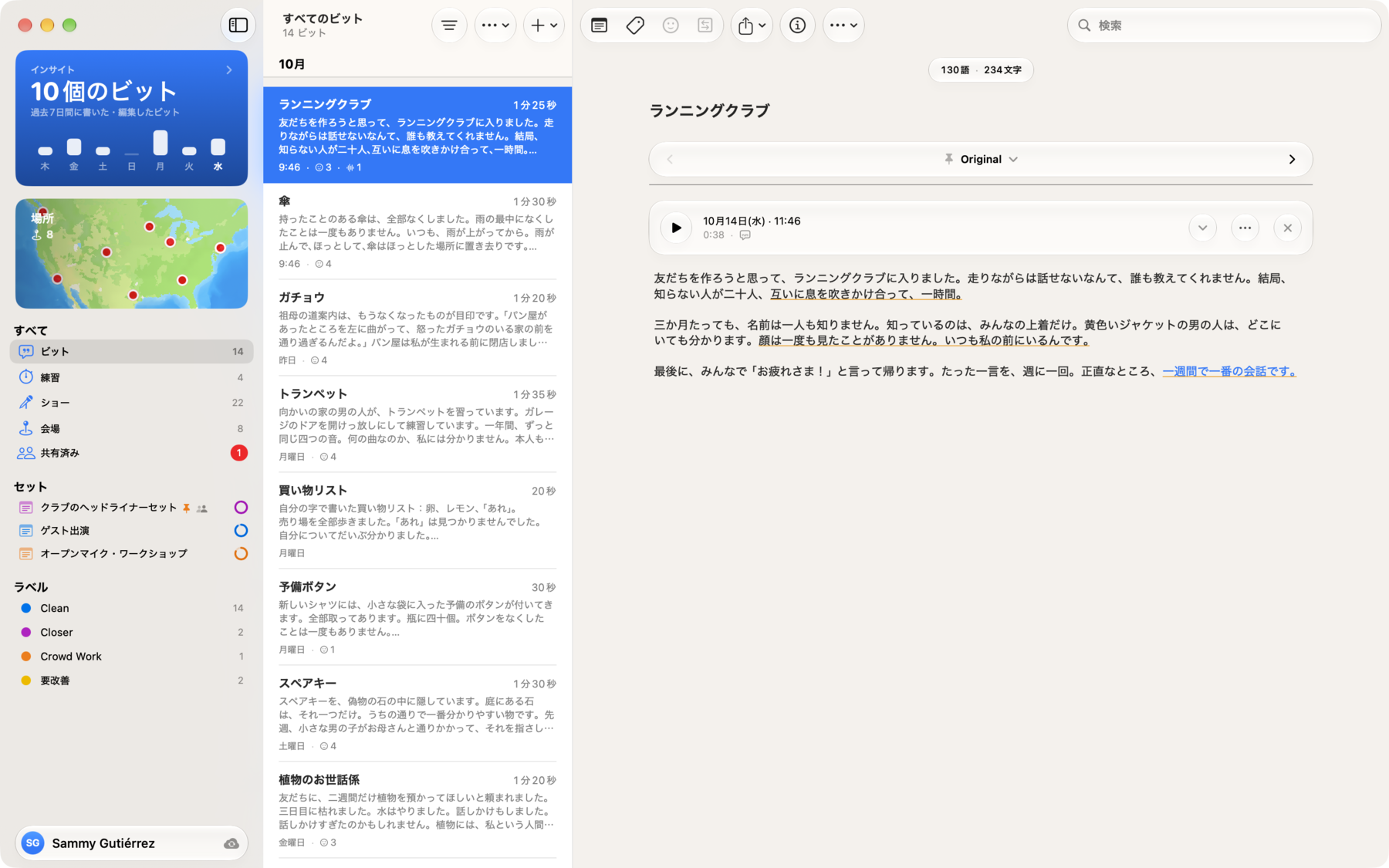The height and width of the screenshot is (868, 1389).
Task: Click the ランニングクラブ title in editor
Action: 710,110
